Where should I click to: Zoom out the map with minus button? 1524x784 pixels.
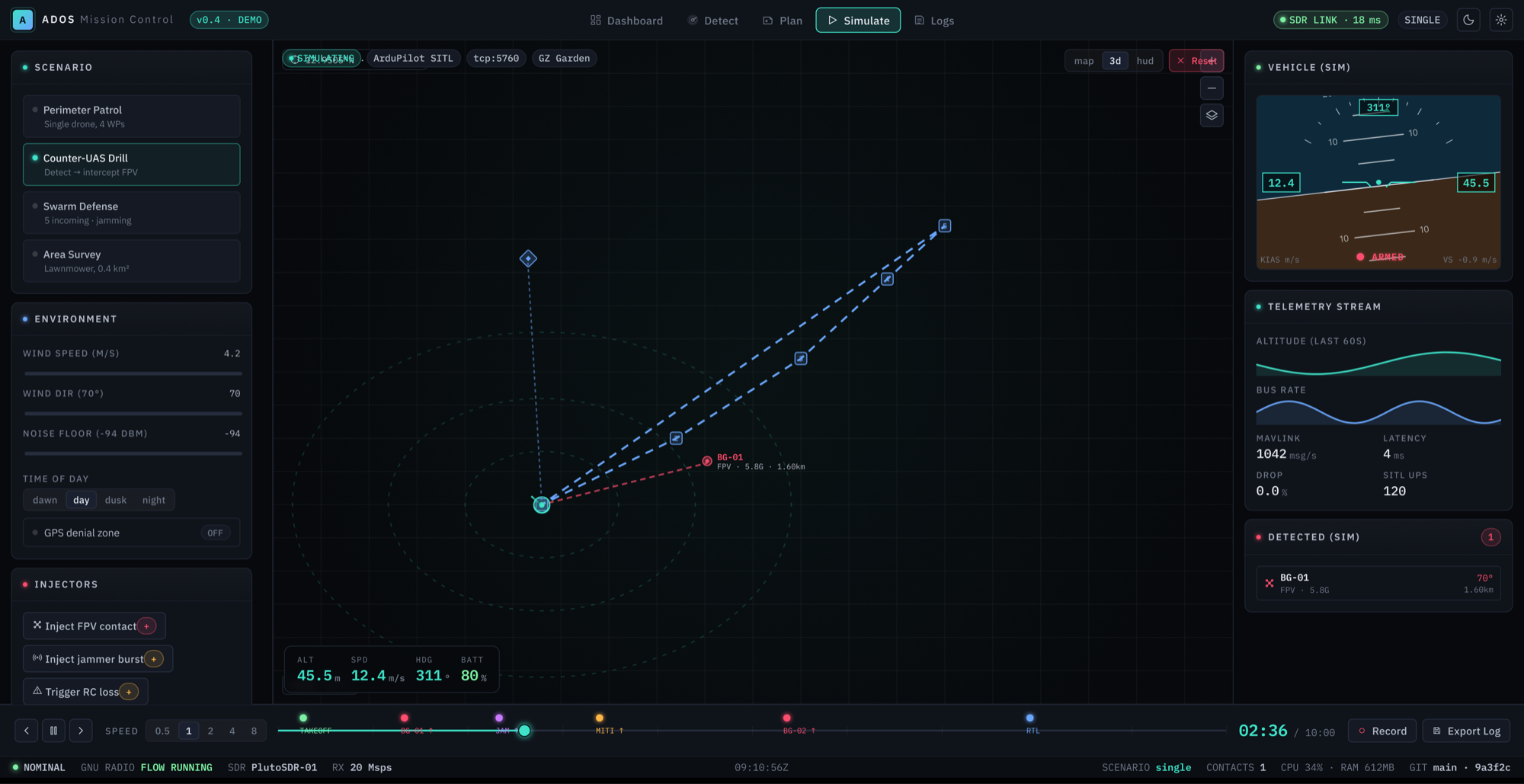point(1212,88)
